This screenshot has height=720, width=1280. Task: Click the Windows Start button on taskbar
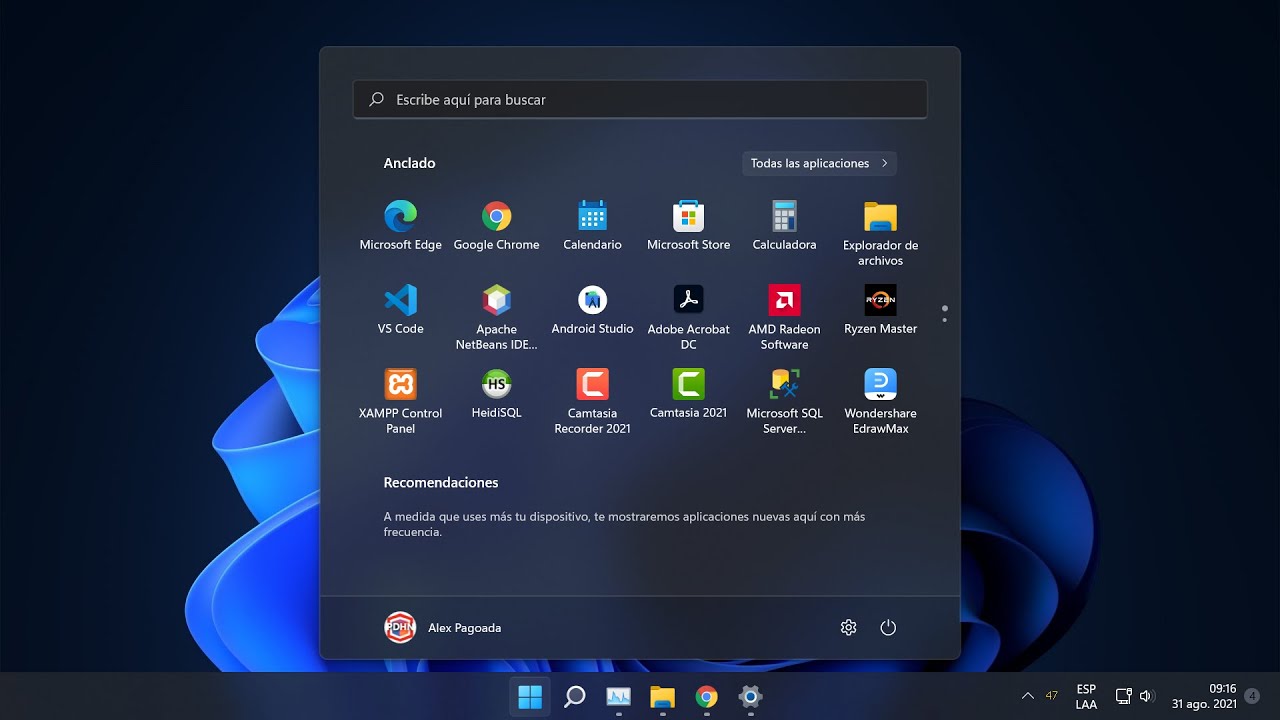[x=530, y=696]
